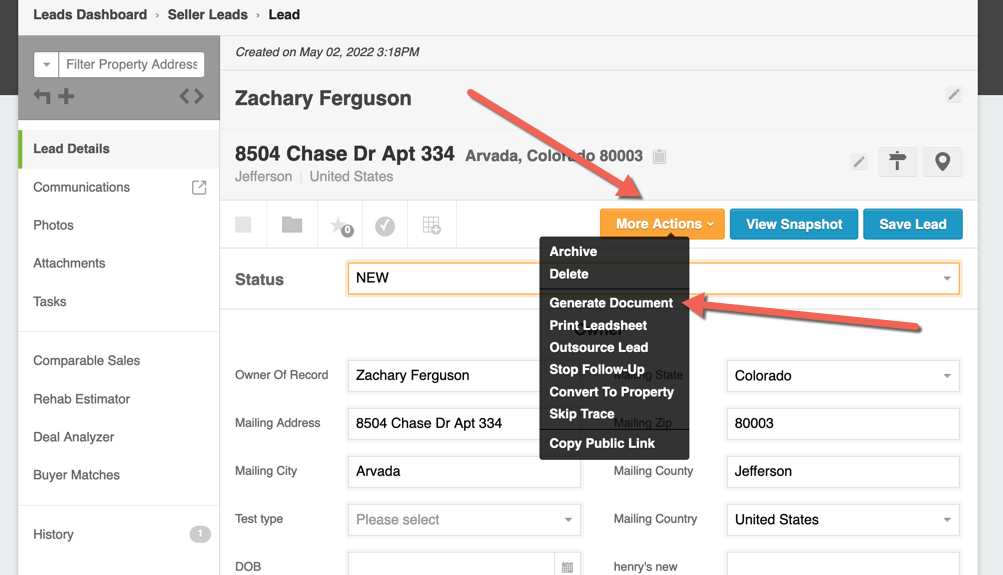Select Print Leadsheet menu entry
The image size is (1003, 575).
(x=598, y=326)
